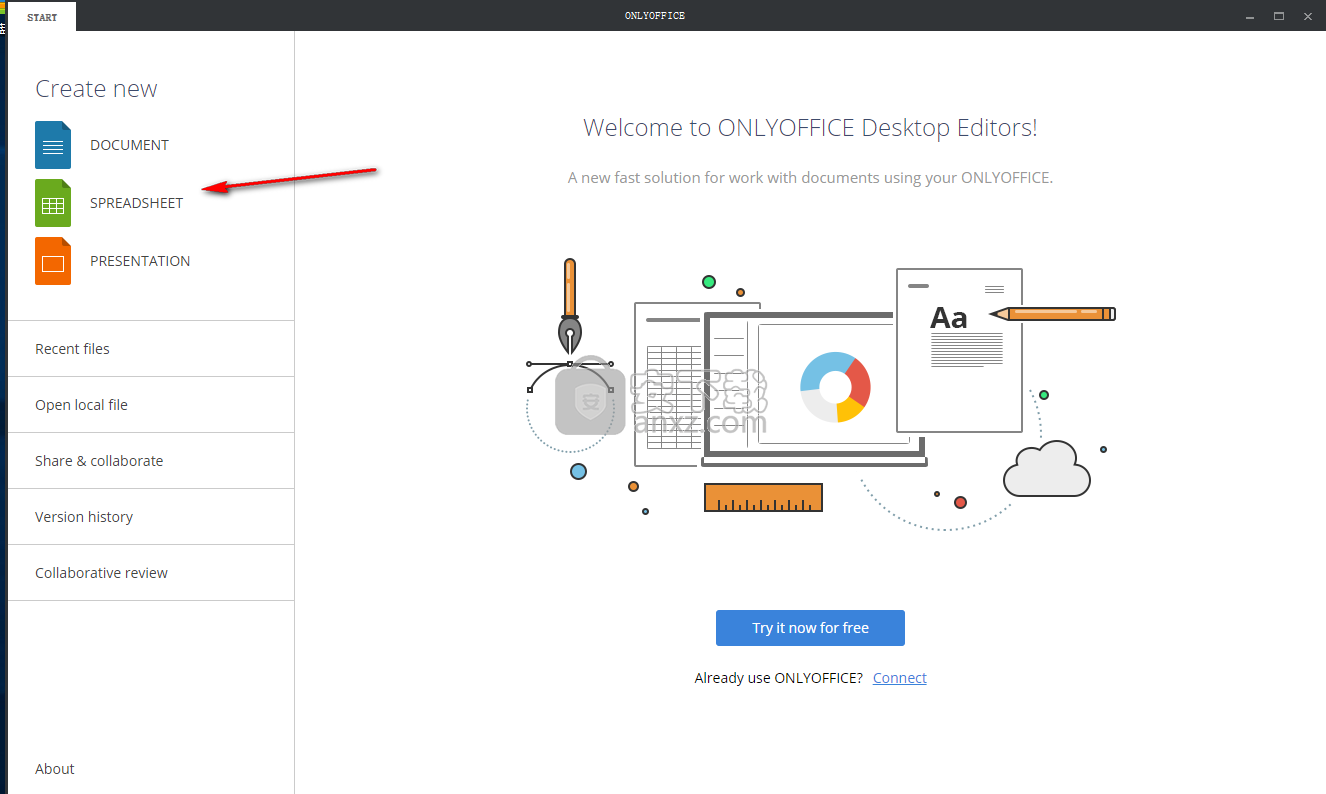Create a new DOCUMENT
This screenshot has height=794, width=1326.
pos(129,145)
